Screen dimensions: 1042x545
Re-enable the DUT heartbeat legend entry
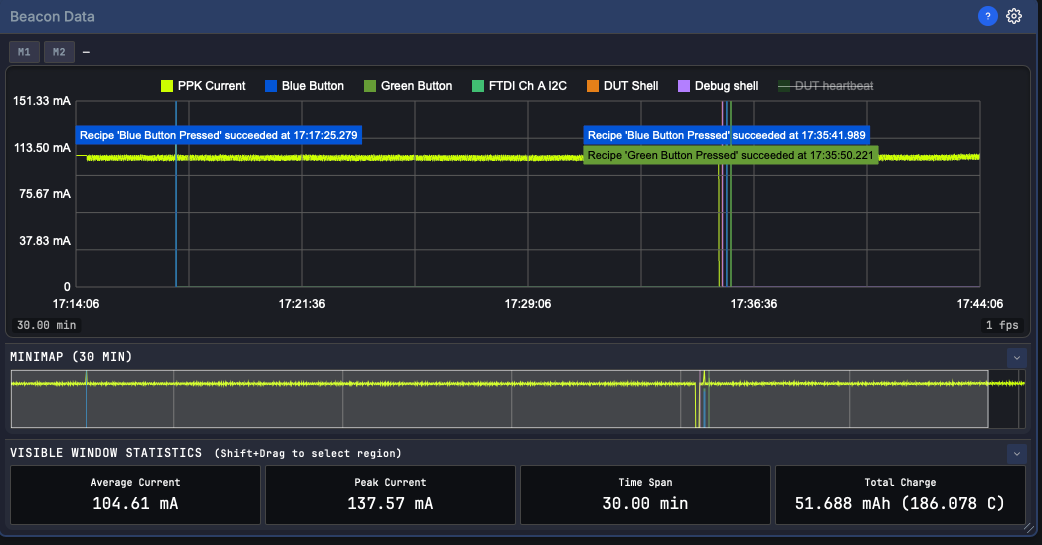[825, 86]
